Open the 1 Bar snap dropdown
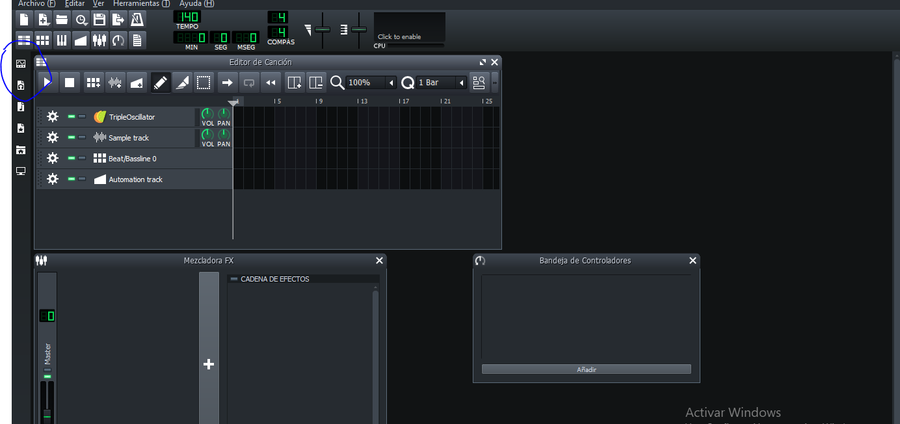This screenshot has height=424, width=900. [x=441, y=83]
